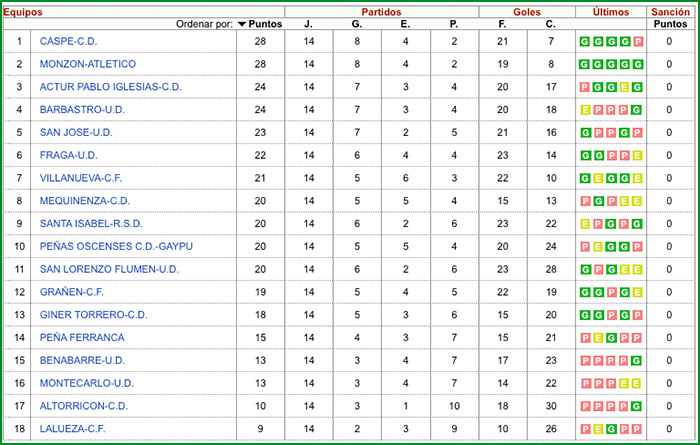Viewport: 700px width, 445px height.
Task: Click the green G result icon in MEQUINENZA-C.D. row
Action: (x=598, y=201)
